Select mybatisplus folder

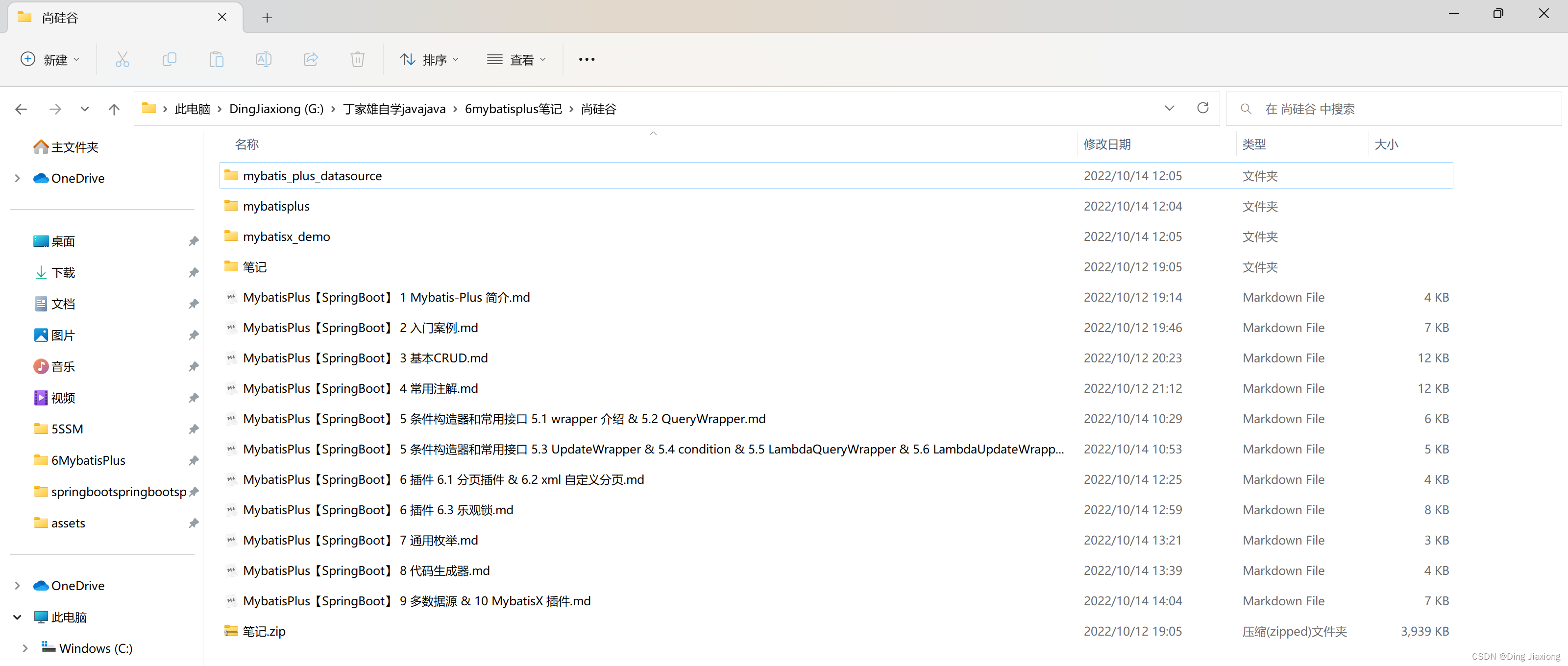(x=836, y=206)
